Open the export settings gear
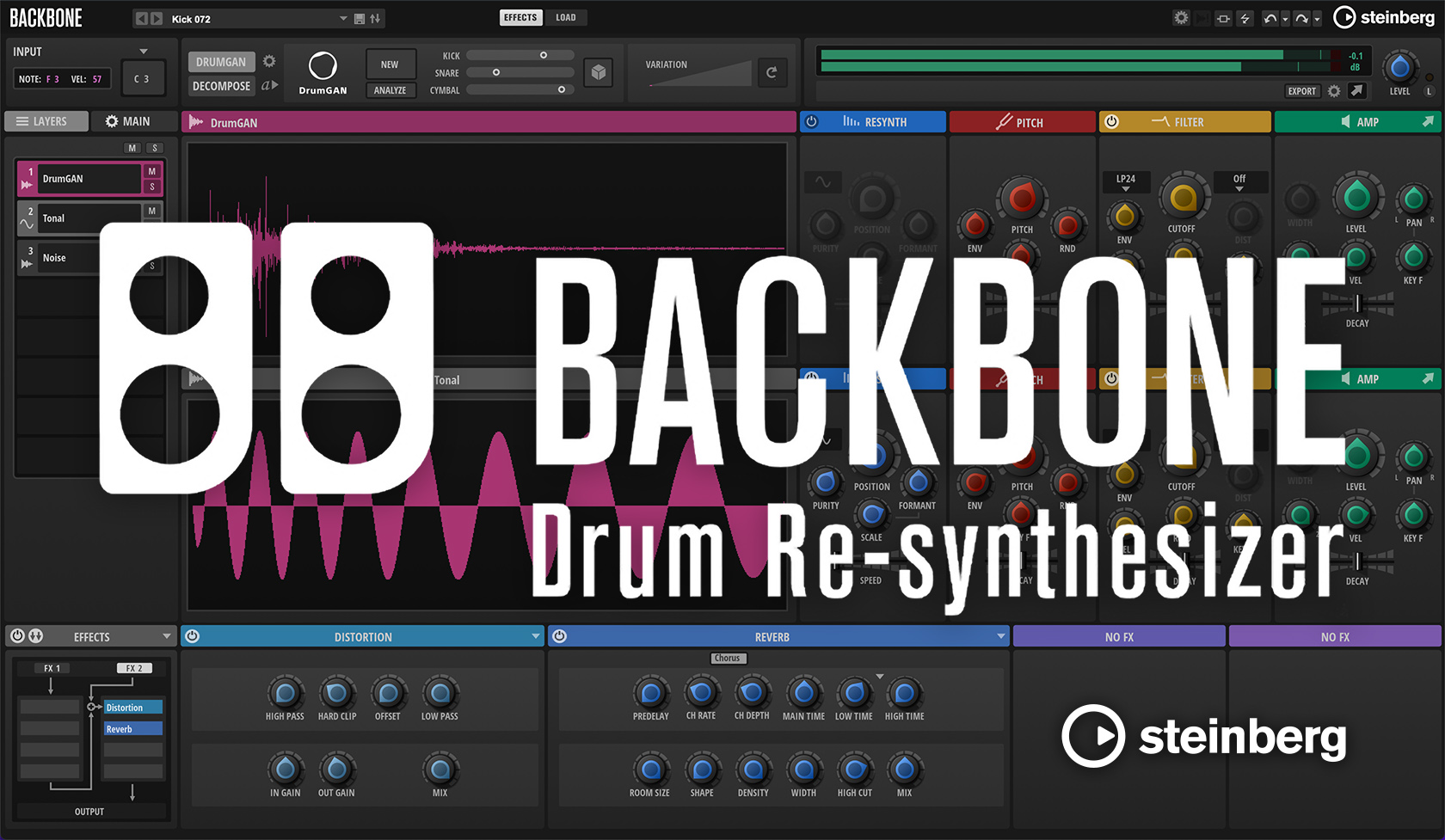Viewport: 1445px width, 840px height. coord(1334,91)
